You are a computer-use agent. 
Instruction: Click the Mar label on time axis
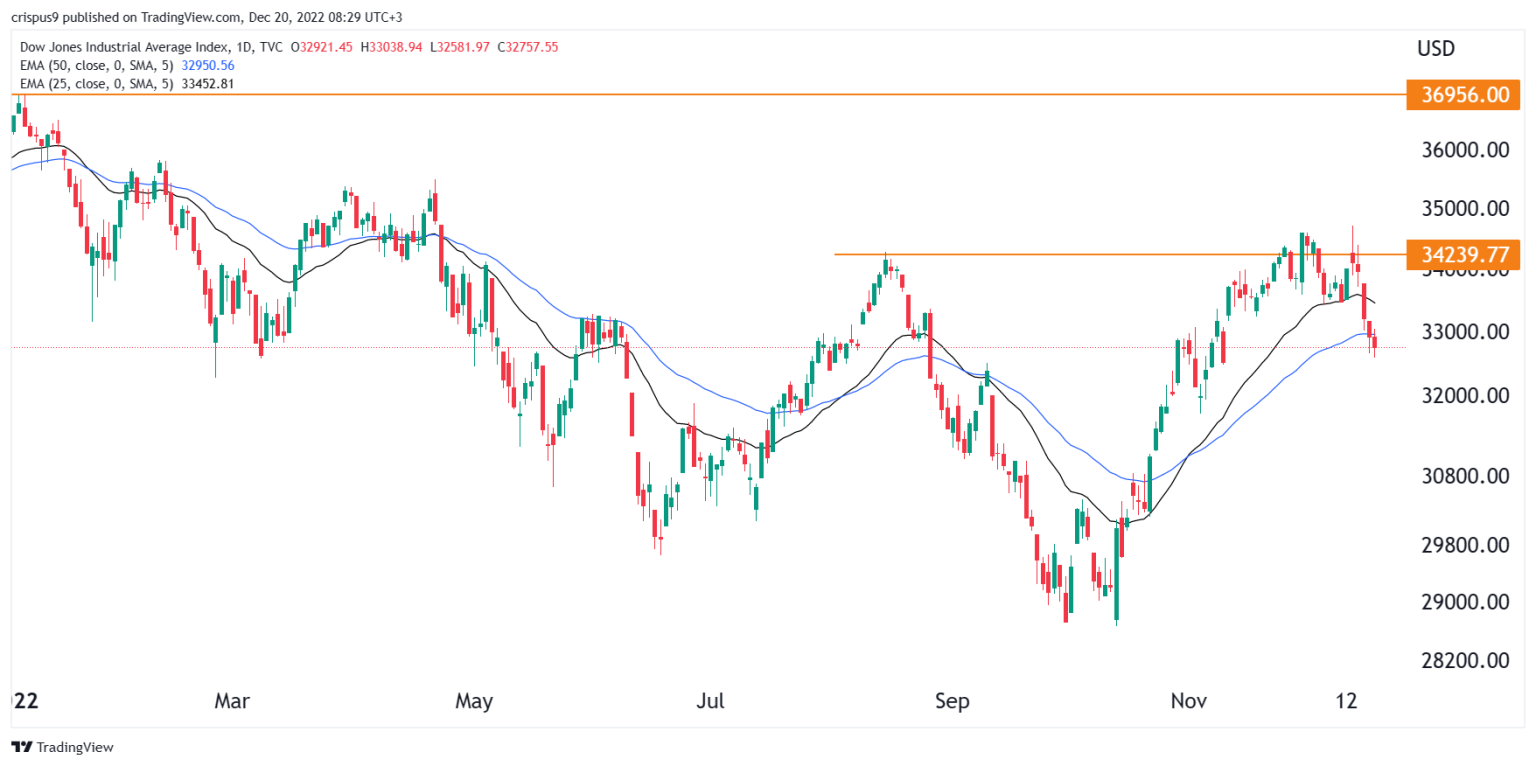click(x=232, y=702)
